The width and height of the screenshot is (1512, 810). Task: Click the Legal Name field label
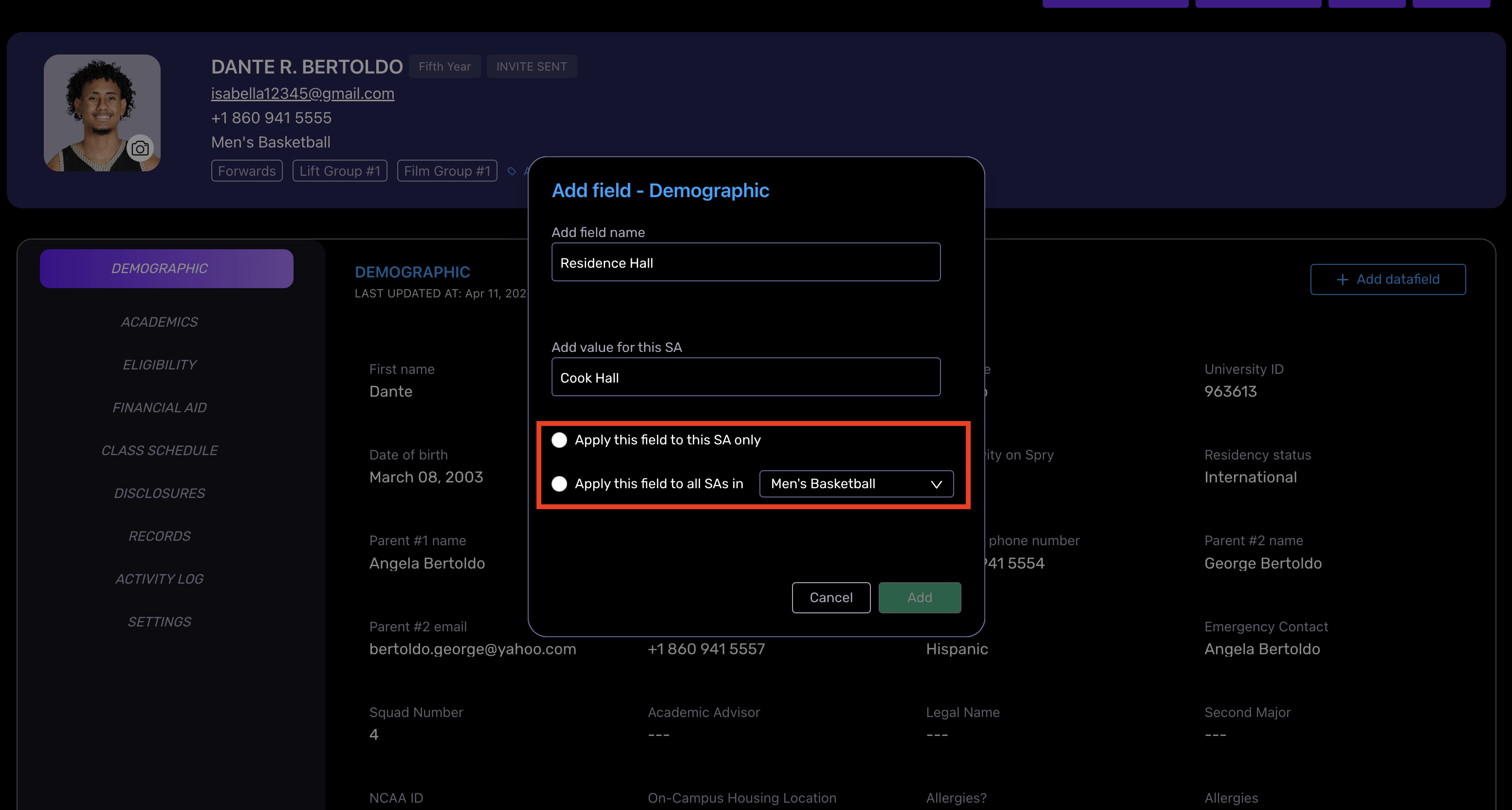[x=963, y=713]
